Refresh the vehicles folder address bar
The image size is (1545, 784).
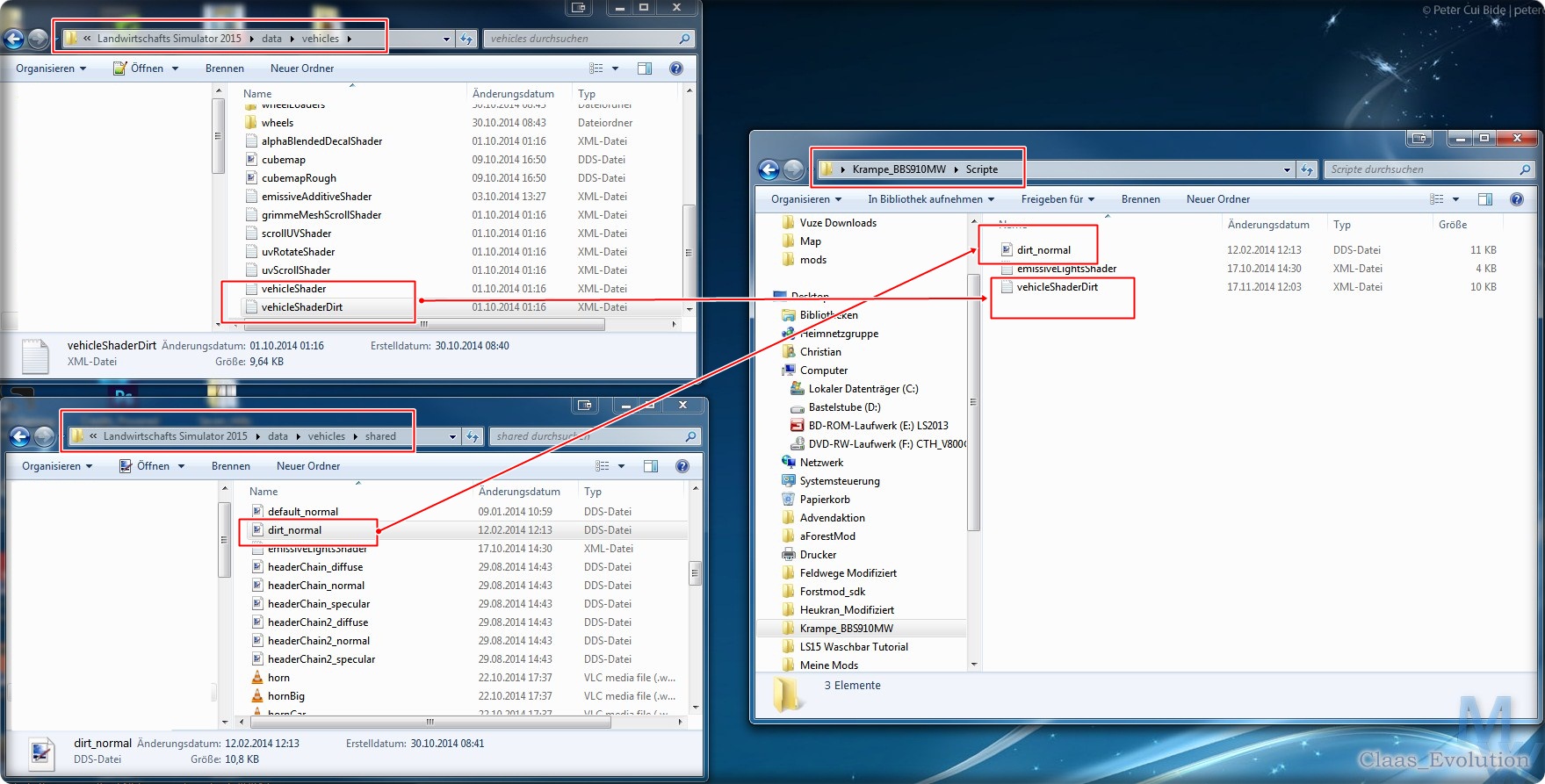tap(466, 39)
